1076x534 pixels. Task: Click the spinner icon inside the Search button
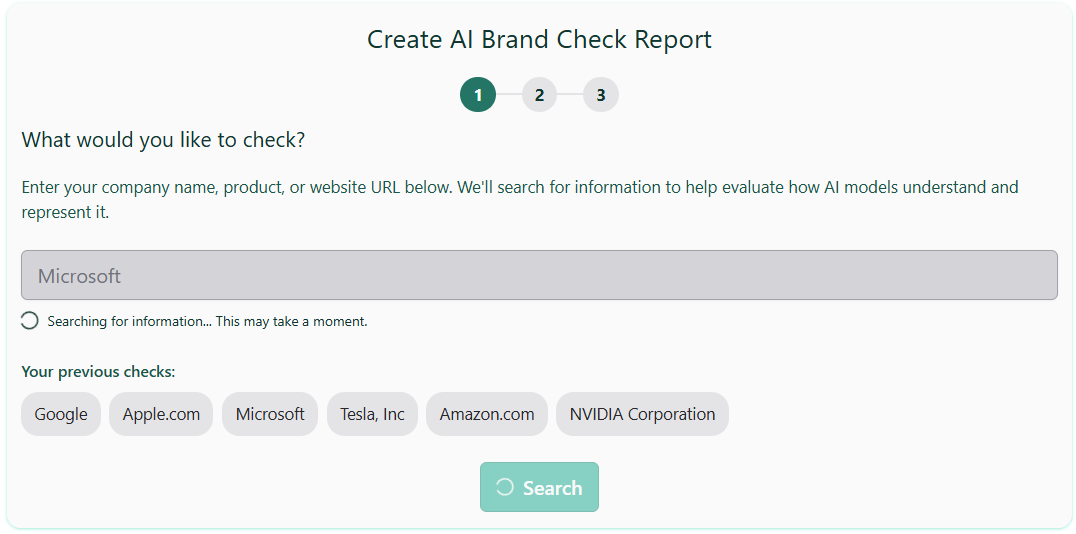click(505, 487)
